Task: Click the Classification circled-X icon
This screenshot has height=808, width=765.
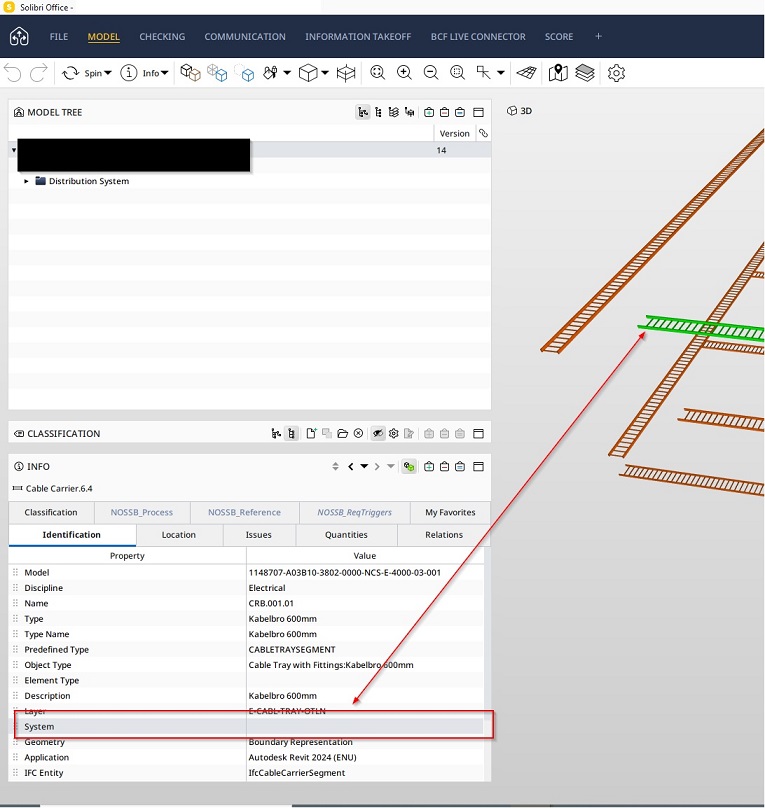Action: 359,433
